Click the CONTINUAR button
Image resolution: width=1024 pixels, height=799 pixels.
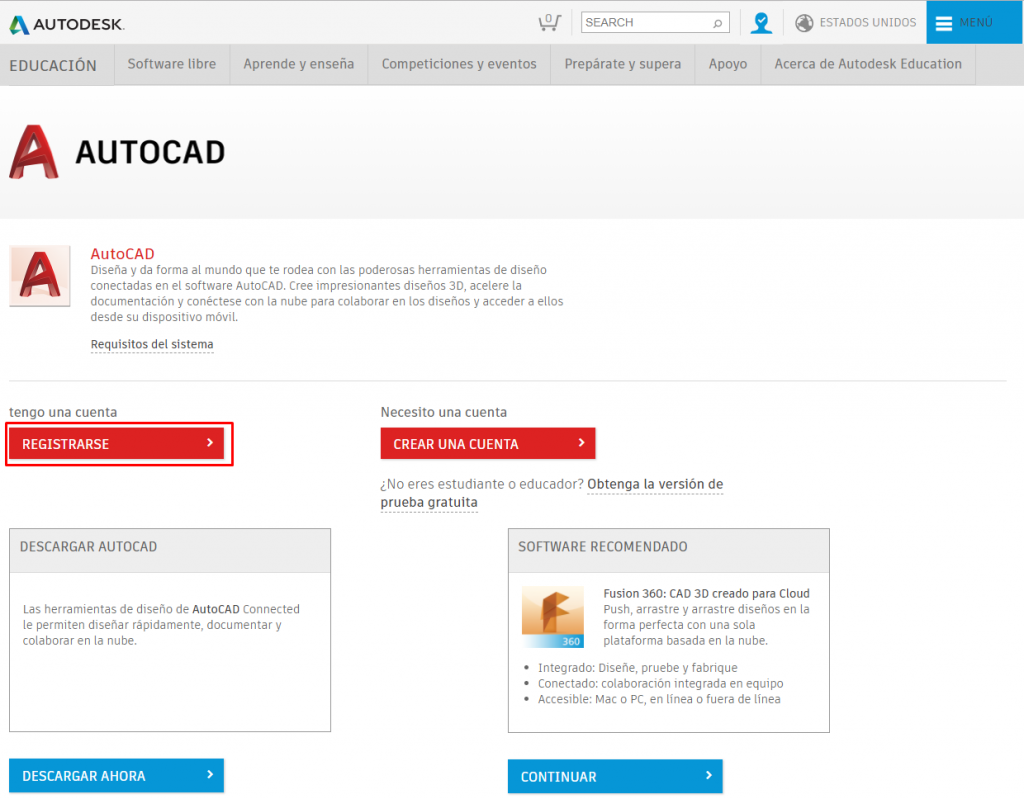[615, 776]
